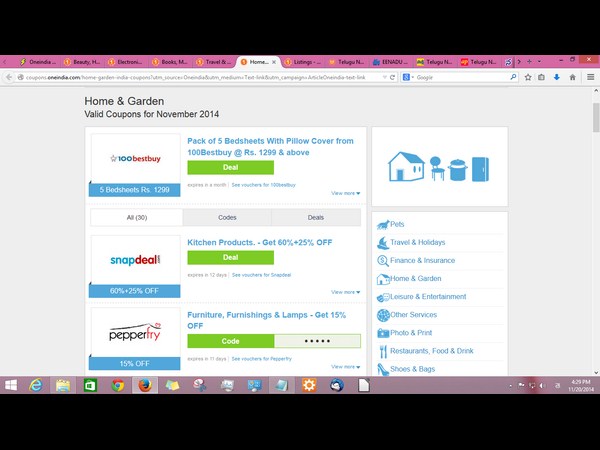
Task: Click the Photo & Print camera icon
Action: coord(383,333)
